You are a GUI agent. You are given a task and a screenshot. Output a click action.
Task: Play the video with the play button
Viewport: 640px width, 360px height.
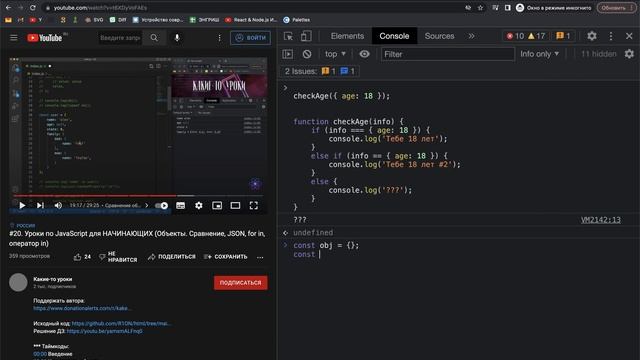coord(22,205)
